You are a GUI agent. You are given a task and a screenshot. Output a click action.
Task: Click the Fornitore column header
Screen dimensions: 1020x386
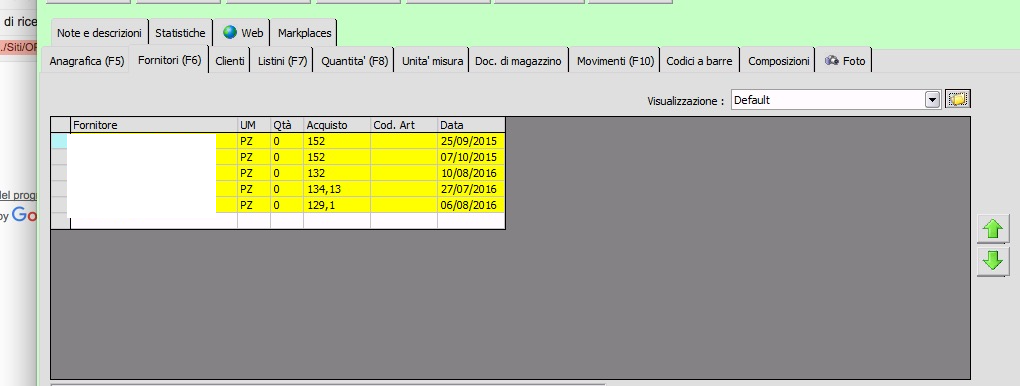154,125
